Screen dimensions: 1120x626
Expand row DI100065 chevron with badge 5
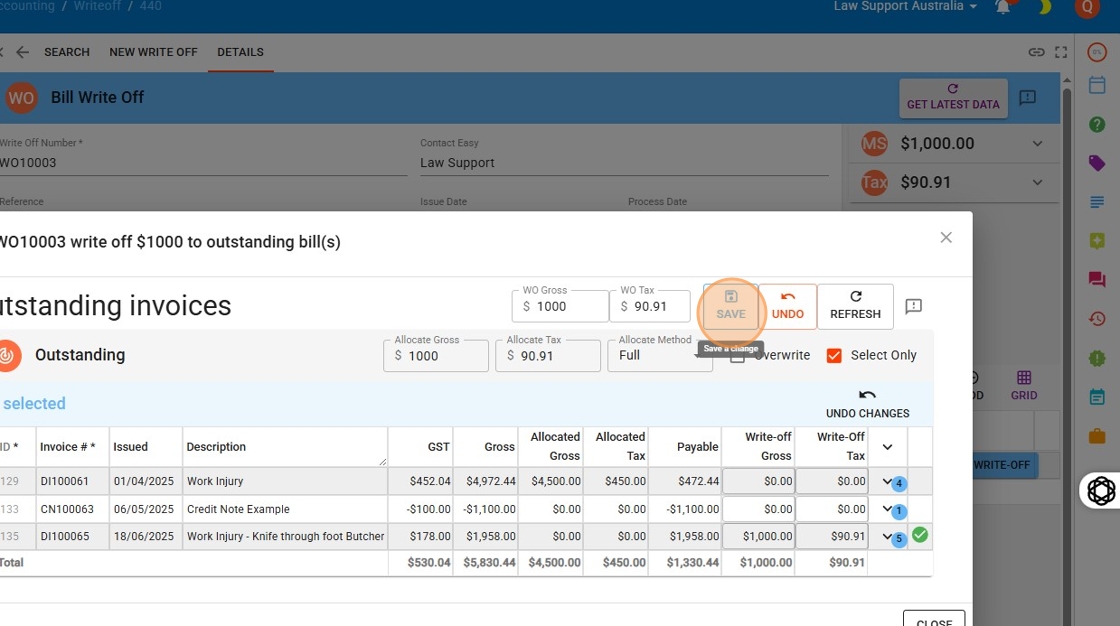click(x=887, y=536)
